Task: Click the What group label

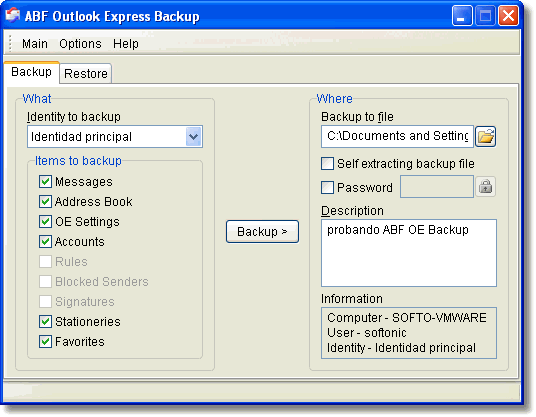Action: point(37,99)
